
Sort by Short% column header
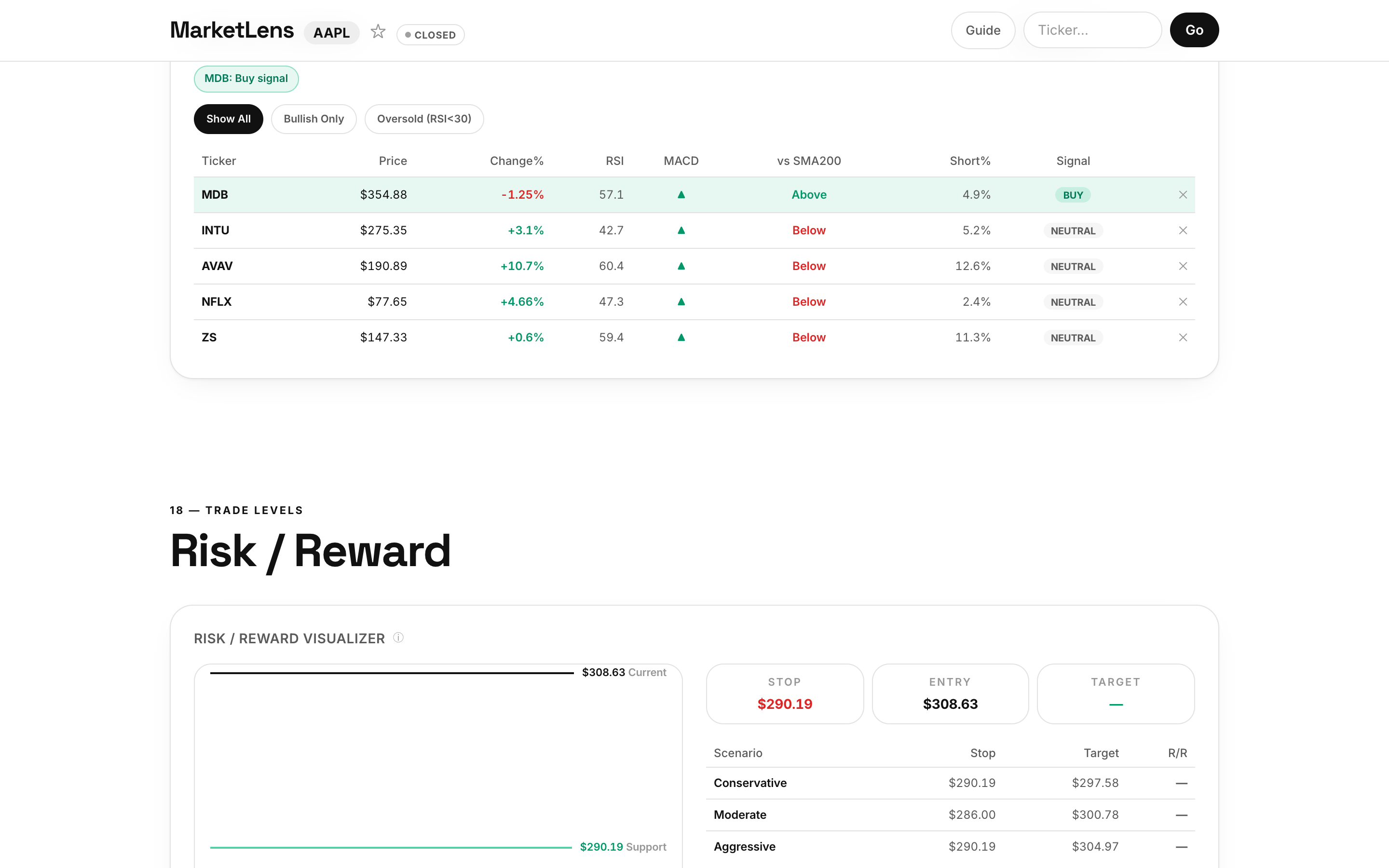pos(970,161)
